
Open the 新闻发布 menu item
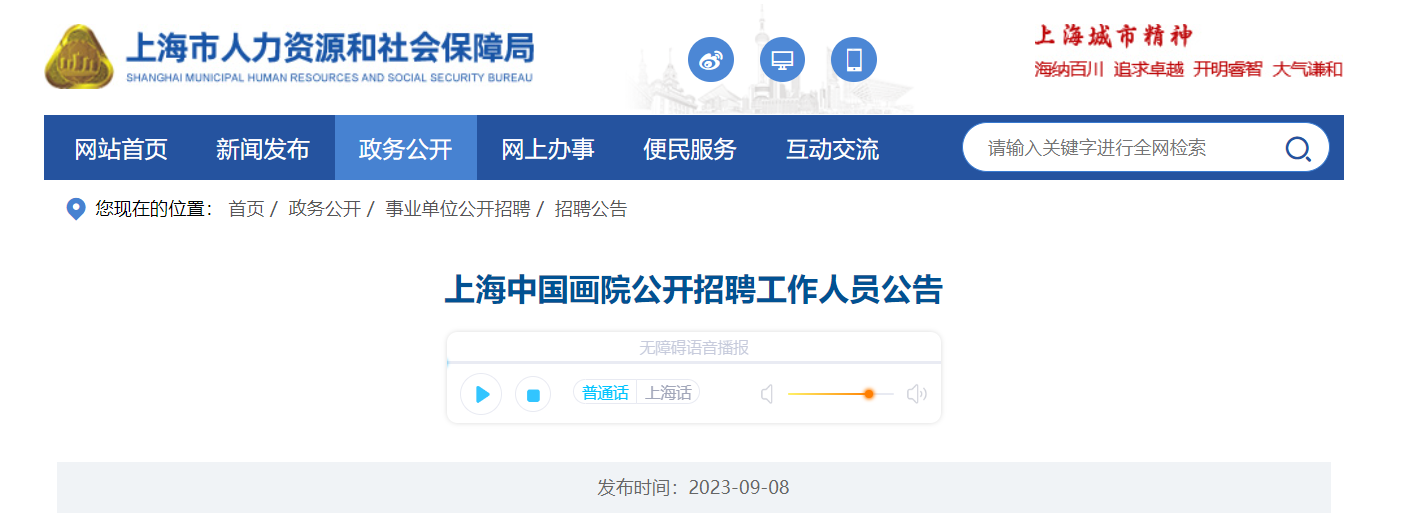click(x=263, y=149)
